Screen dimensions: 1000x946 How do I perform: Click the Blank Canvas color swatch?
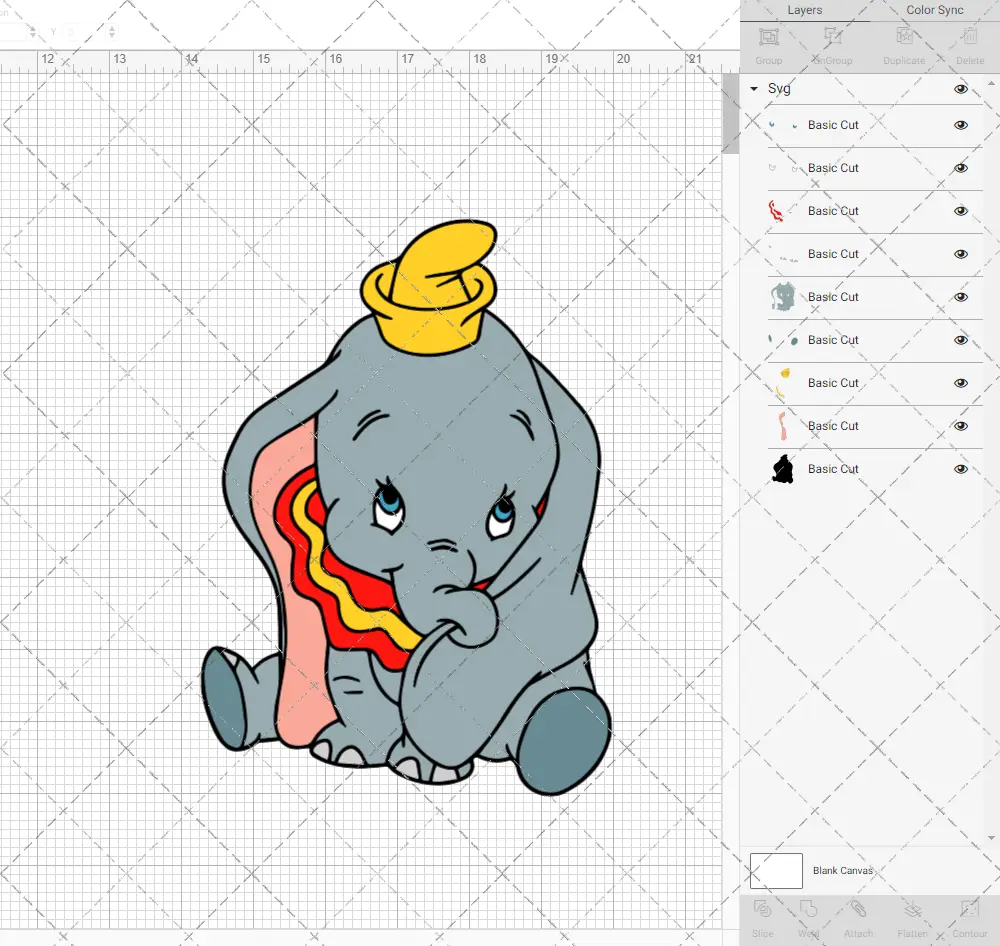tap(776, 871)
